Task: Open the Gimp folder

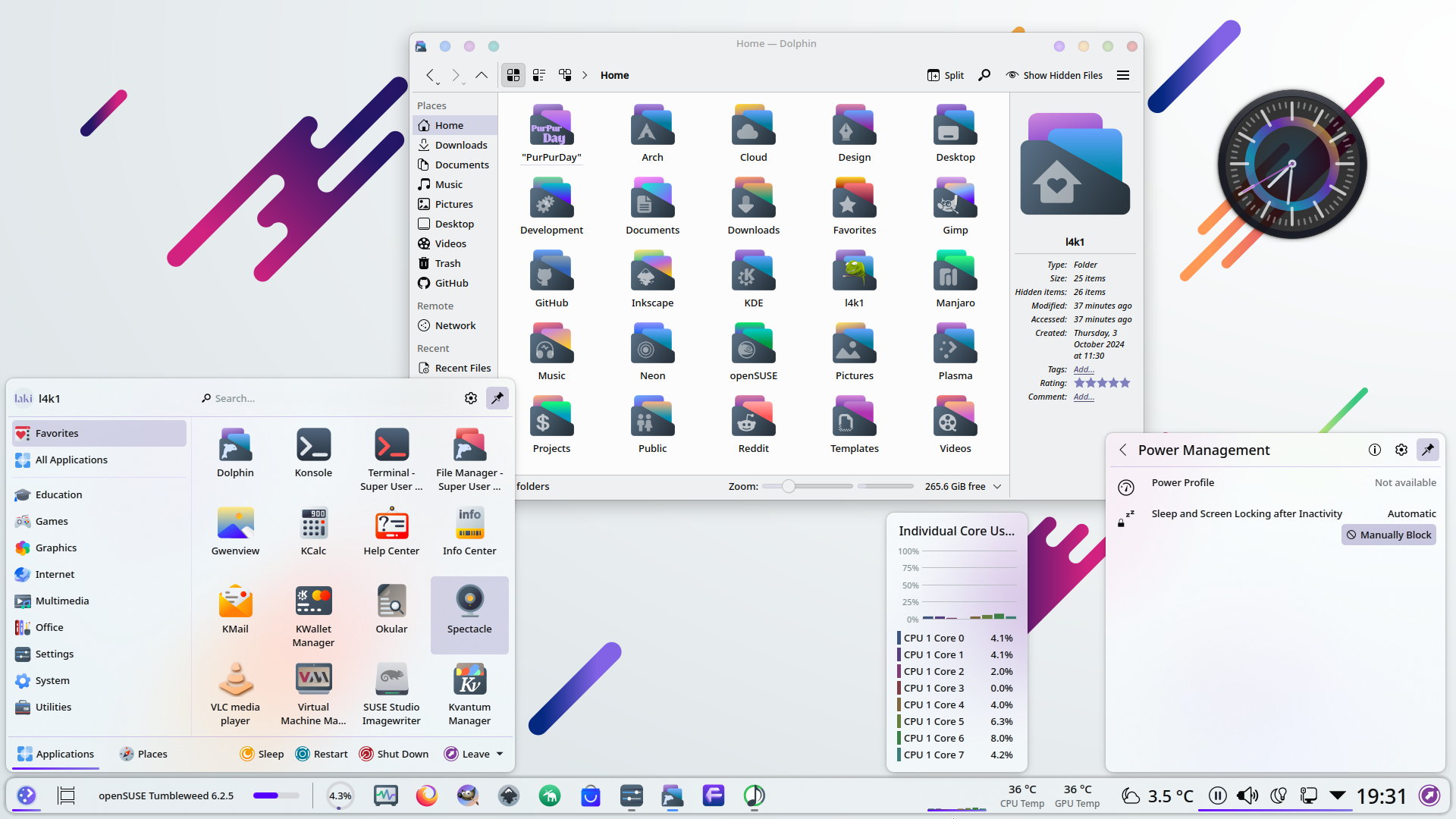Action: click(955, 207)
